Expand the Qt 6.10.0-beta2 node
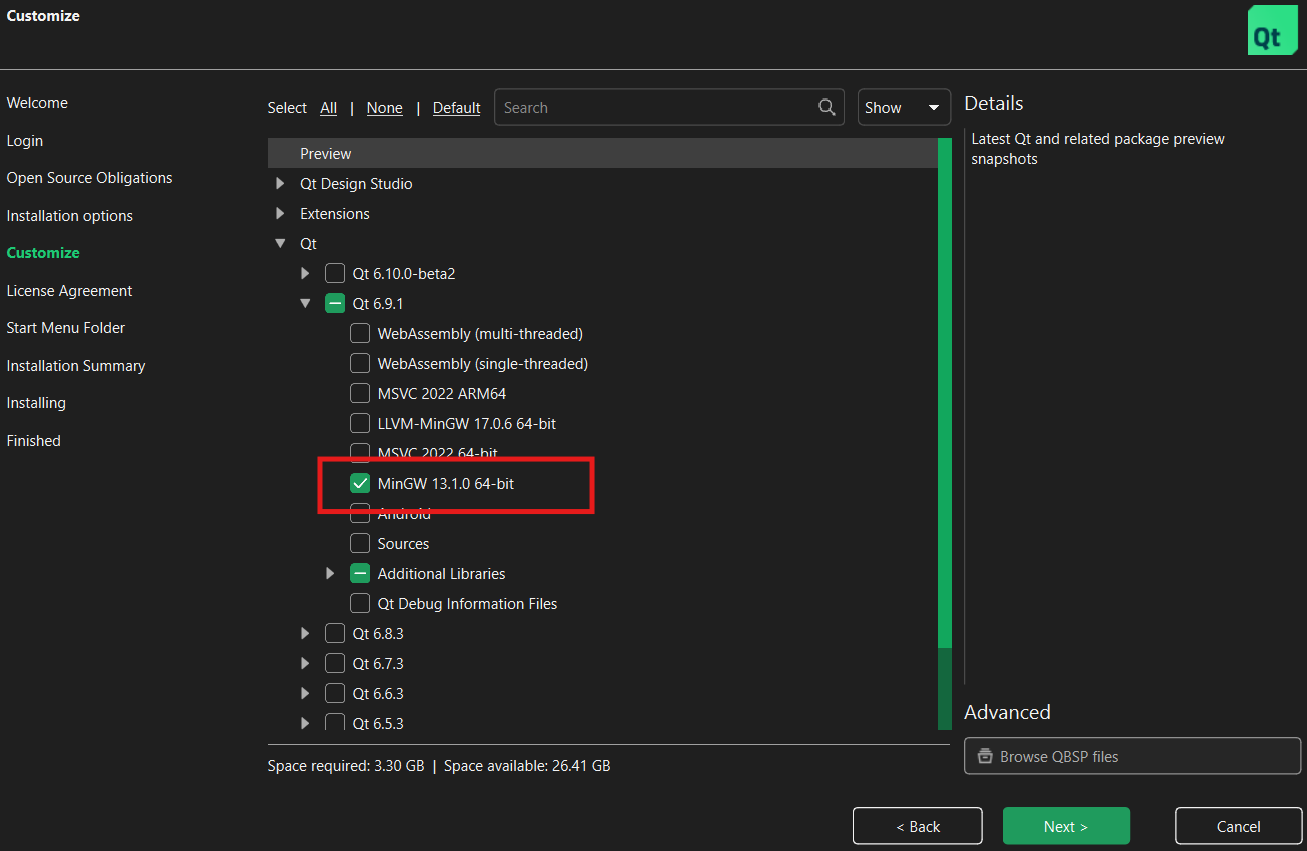Viewport: 1307px width, 851px height. 305,273
